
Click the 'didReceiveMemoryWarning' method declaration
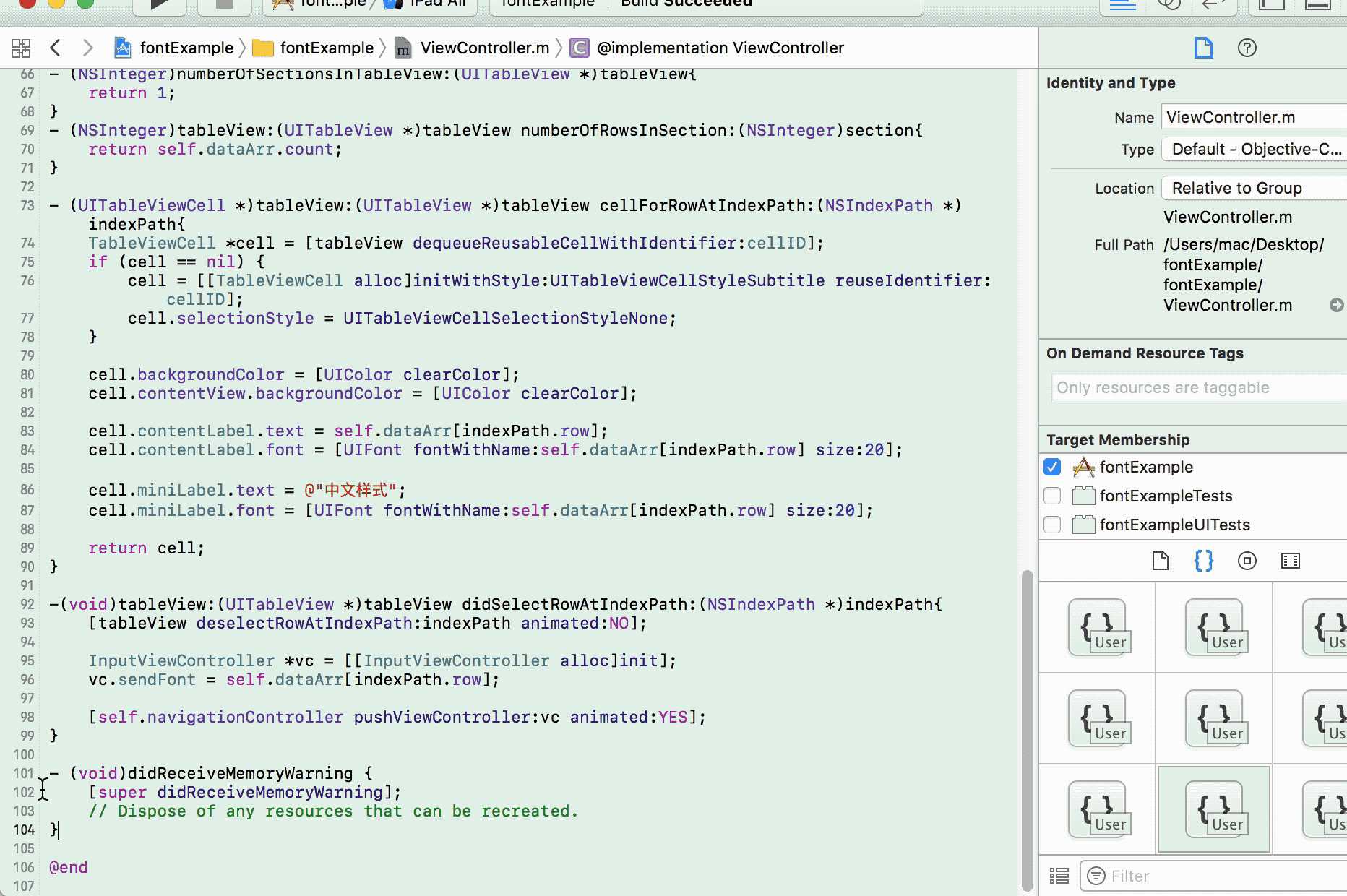[211, 773]
